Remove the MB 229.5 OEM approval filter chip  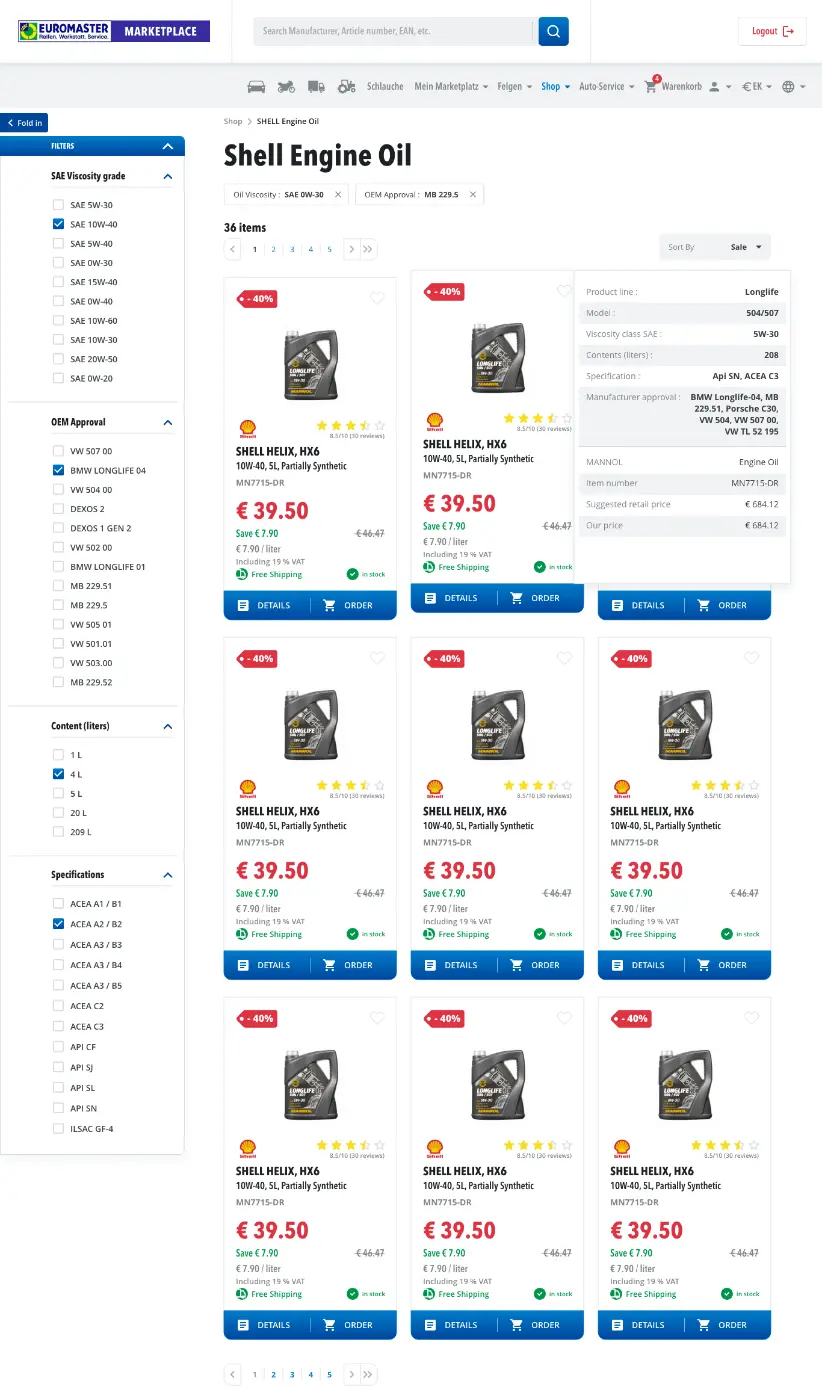point(472,194)
